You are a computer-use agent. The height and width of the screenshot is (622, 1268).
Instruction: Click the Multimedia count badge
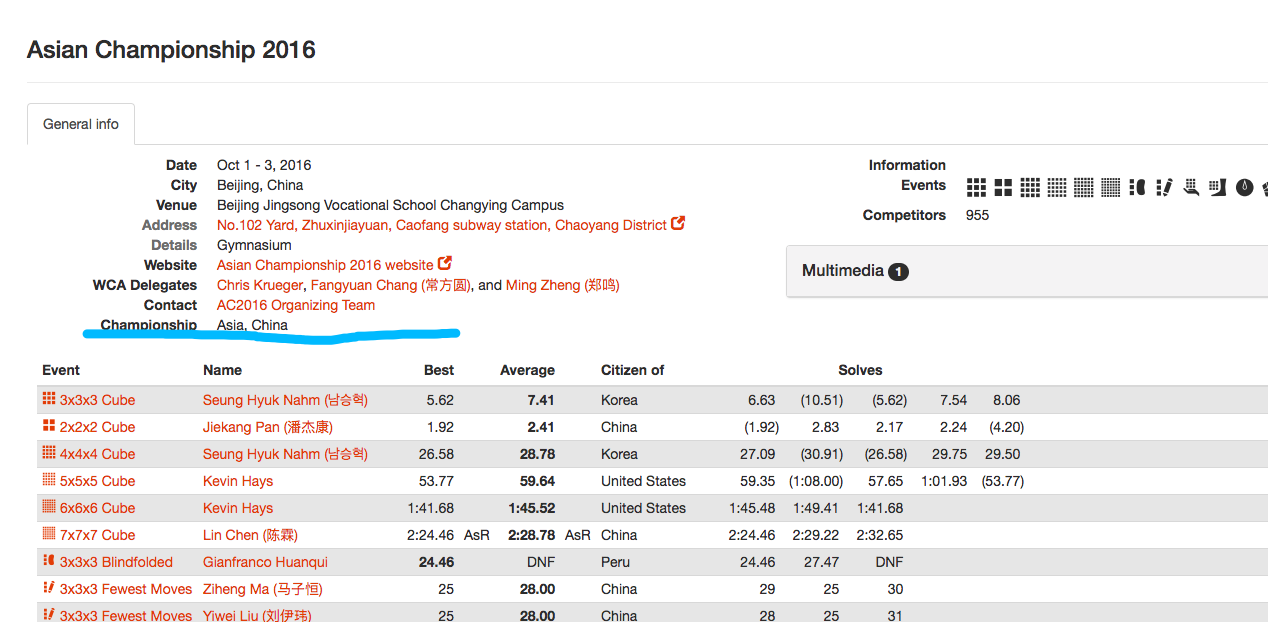coord(898,271)
